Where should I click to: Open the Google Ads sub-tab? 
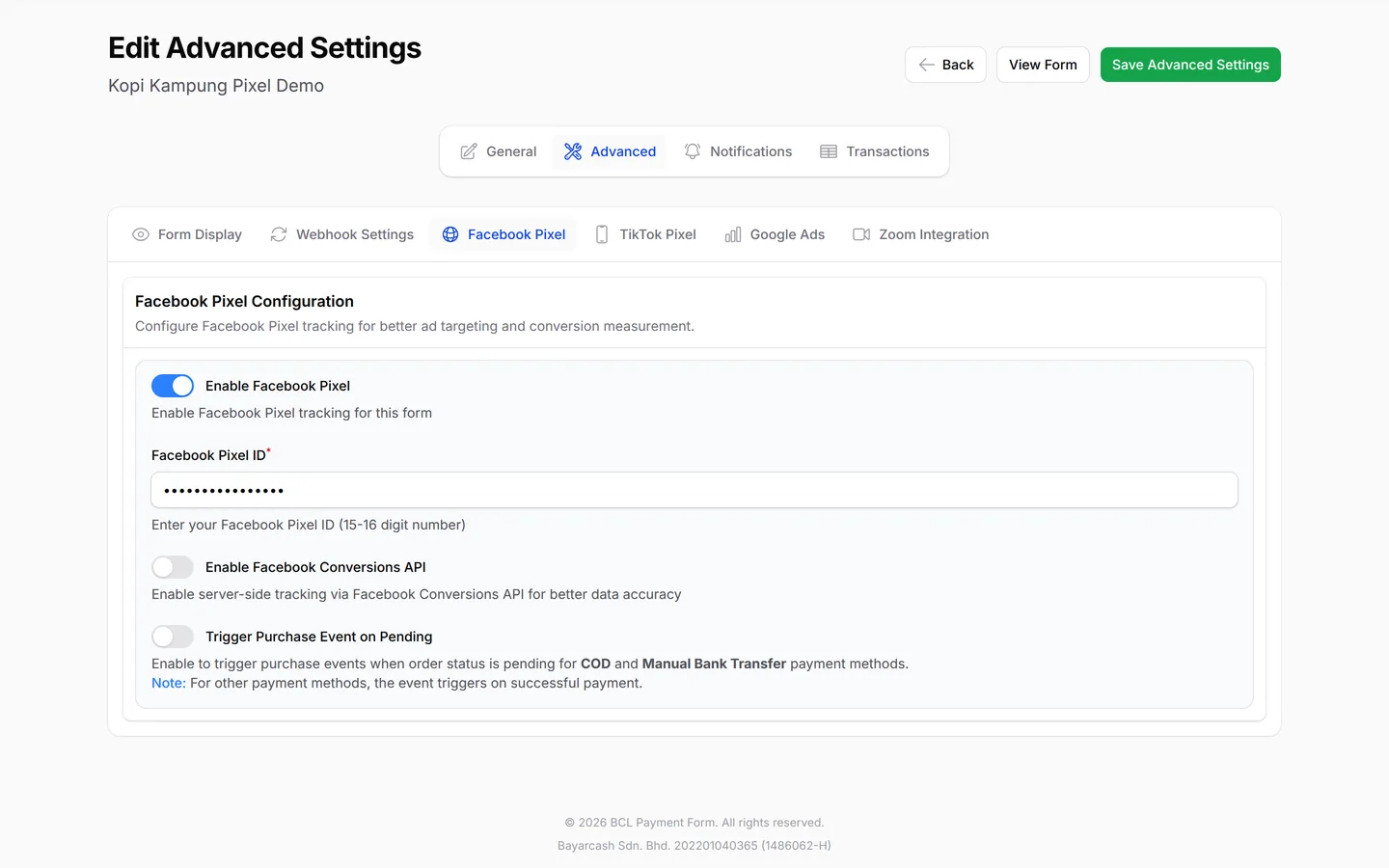click(775, 234)
